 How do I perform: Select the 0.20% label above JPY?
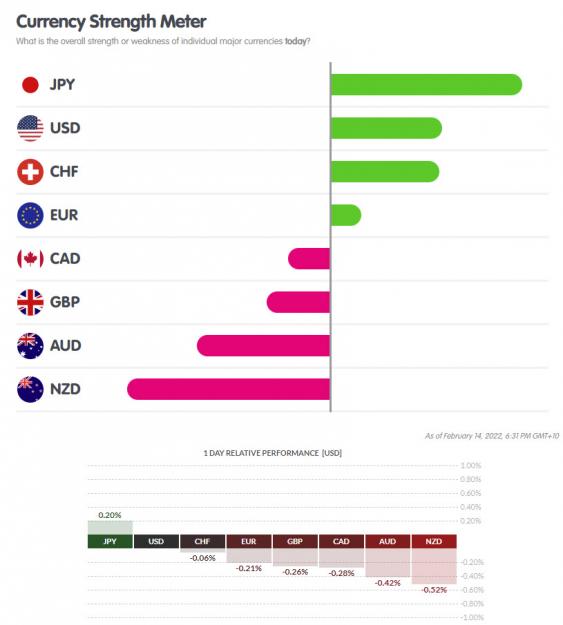110,515
